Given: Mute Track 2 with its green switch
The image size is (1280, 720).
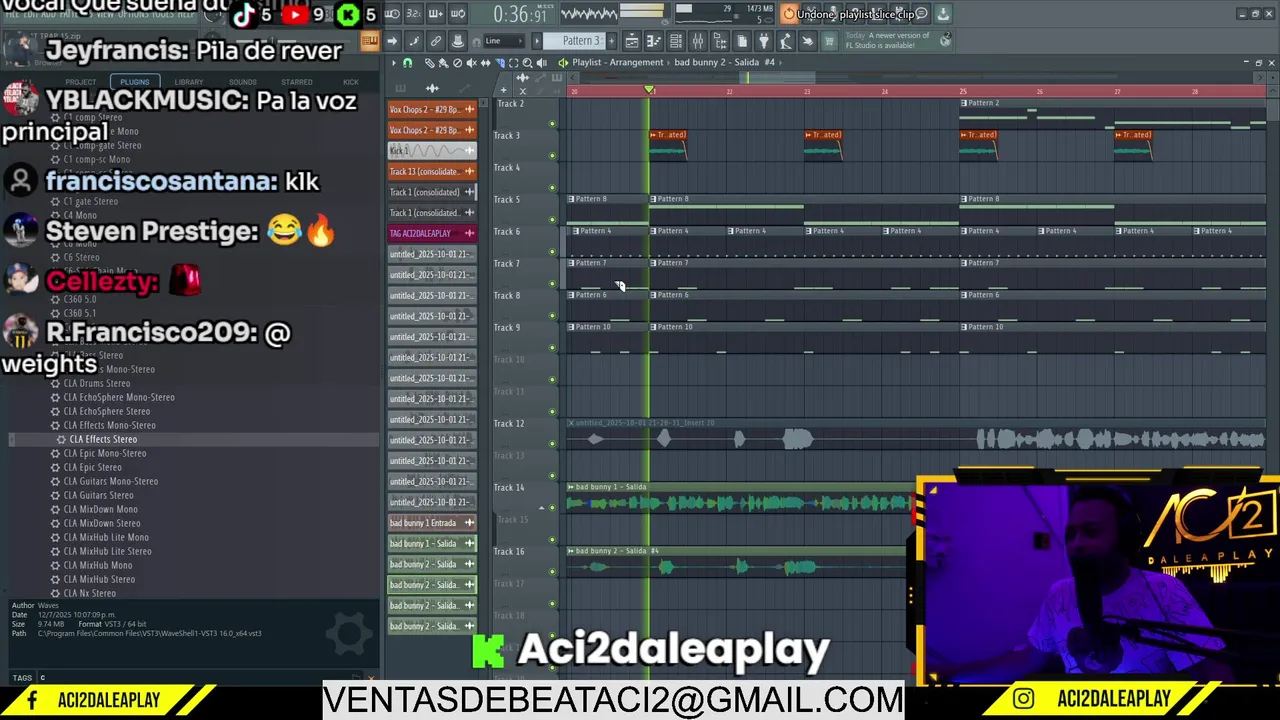Looking at the screenshot, I should pyautogui.click(x=552, y=124).
